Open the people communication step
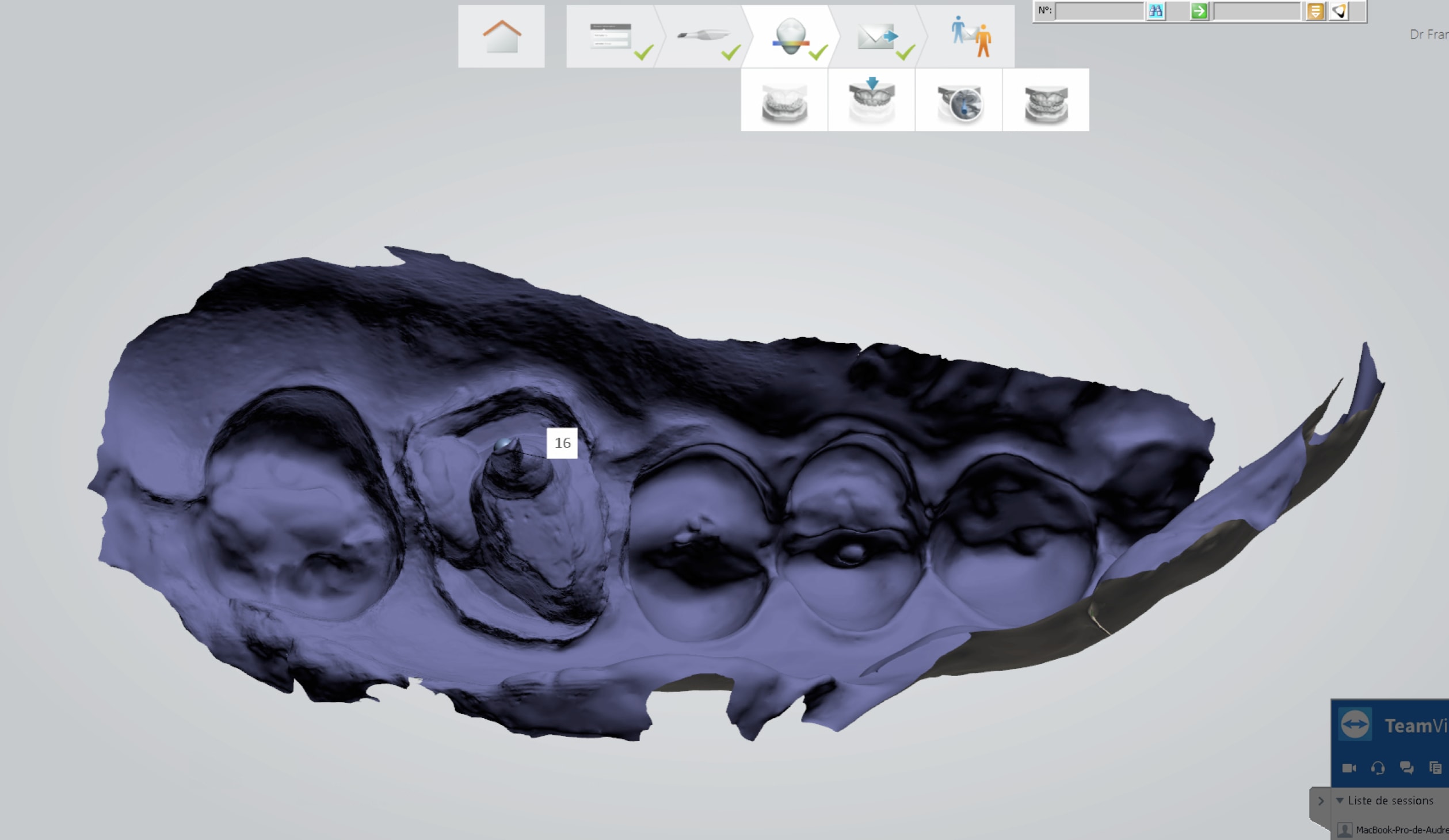 tap(971, 36)
